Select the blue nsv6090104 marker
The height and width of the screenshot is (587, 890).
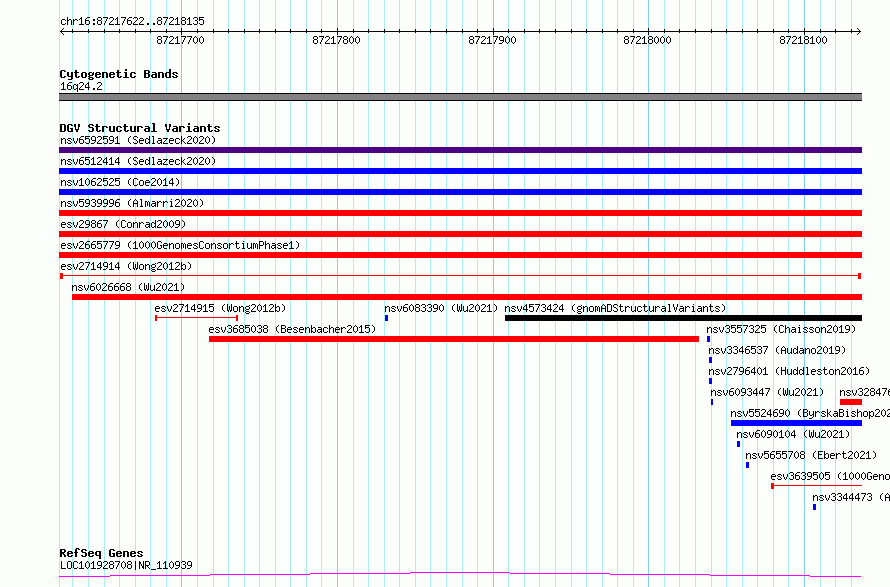(x=738, y=444)
